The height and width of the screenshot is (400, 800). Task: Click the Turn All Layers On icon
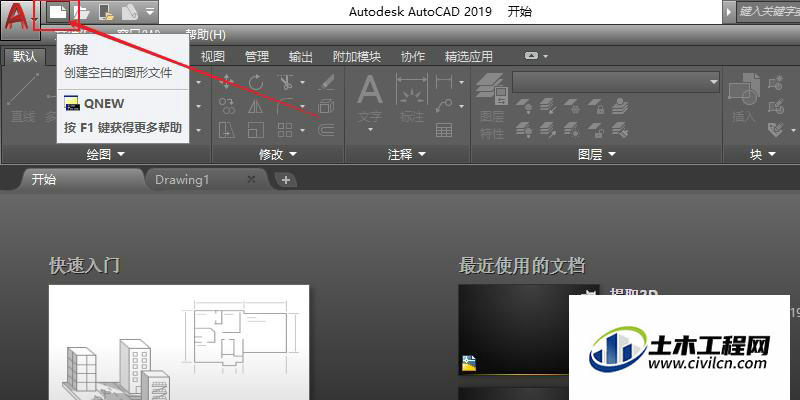524,130
